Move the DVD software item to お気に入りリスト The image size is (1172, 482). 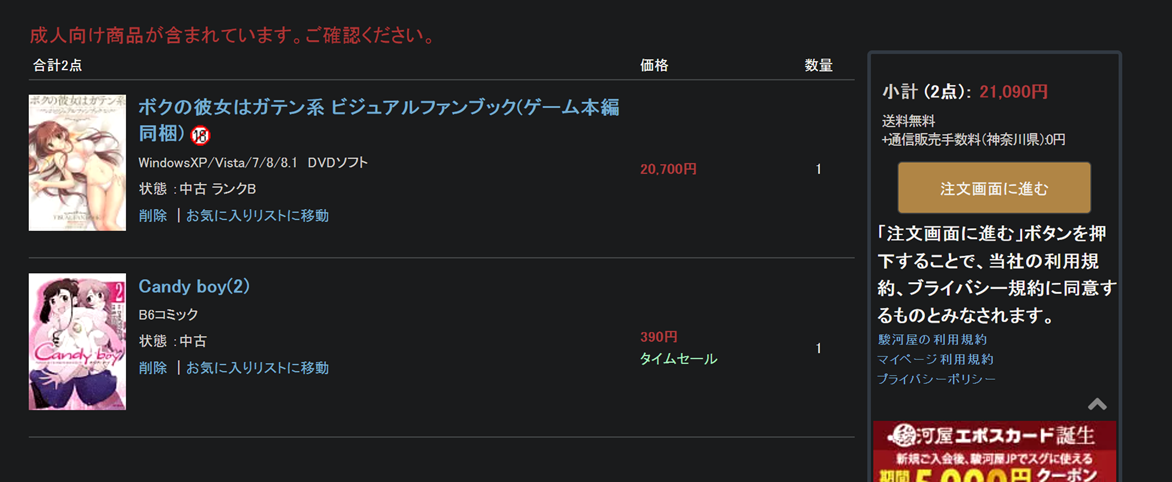(x=257, y=215)
